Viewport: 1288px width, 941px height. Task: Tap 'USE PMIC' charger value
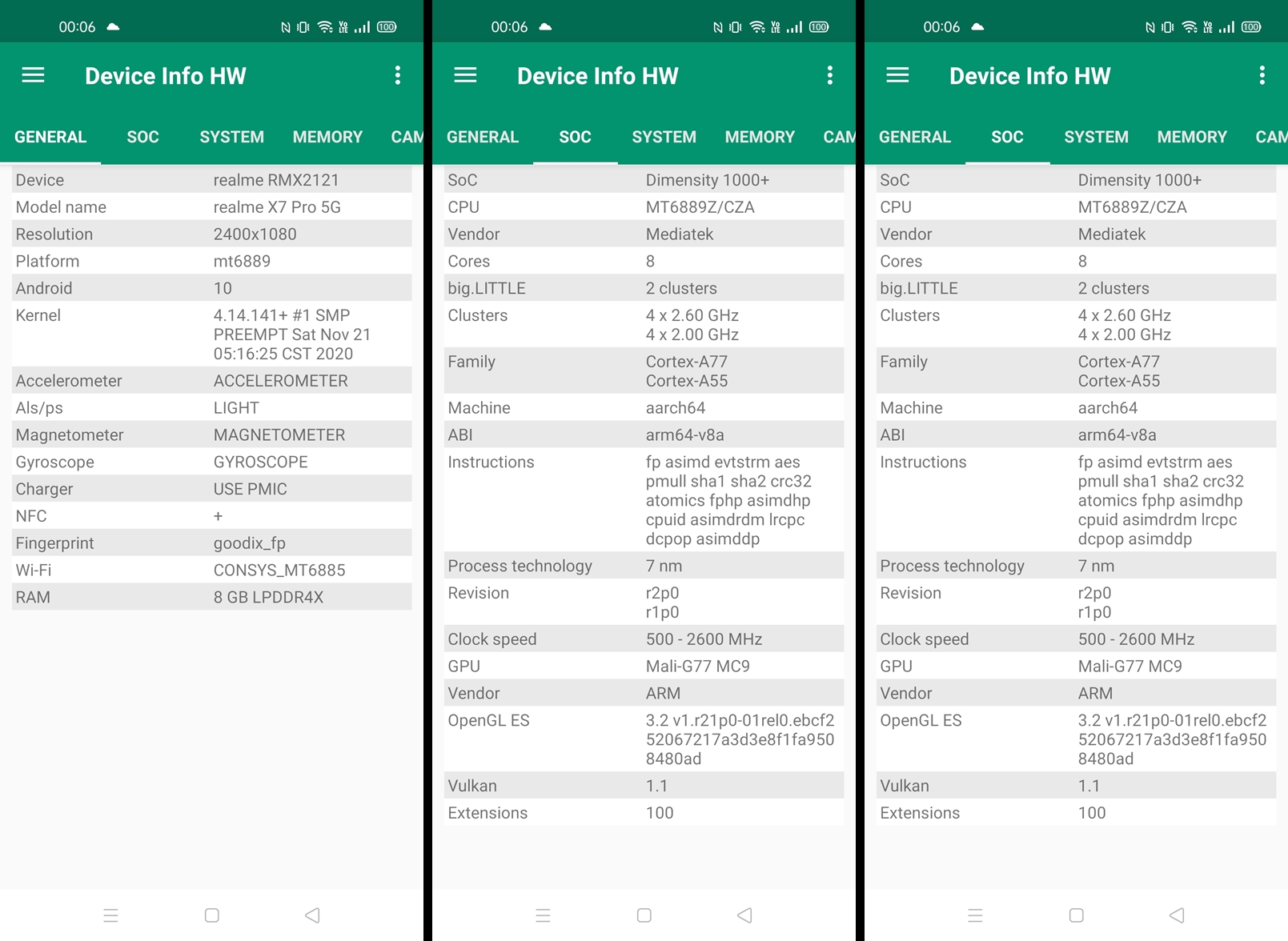pyautogui.click(x=250, y=489)
